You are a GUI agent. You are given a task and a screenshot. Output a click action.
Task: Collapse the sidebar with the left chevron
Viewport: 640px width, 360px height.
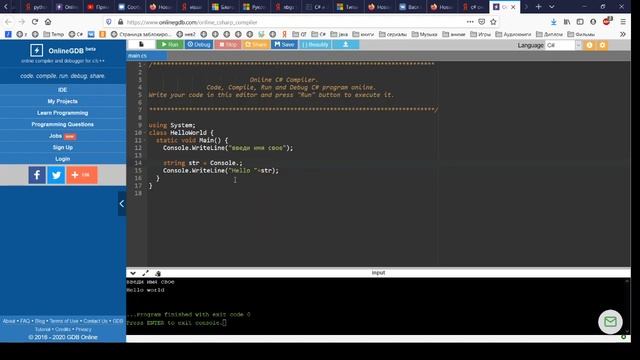point(122,204)
